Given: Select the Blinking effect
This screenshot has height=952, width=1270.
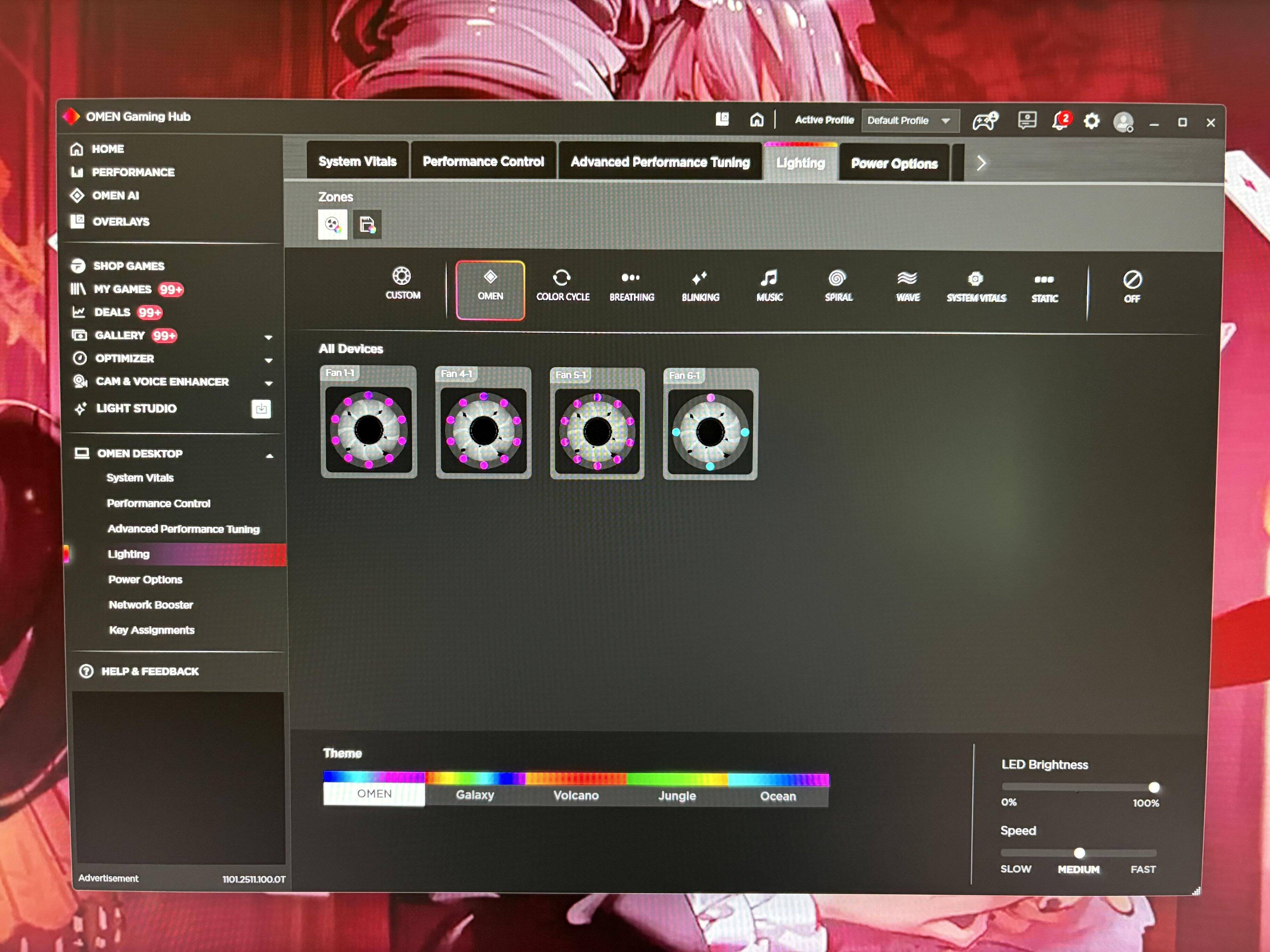Looking at the screenshot, I should tap(700, 286).
